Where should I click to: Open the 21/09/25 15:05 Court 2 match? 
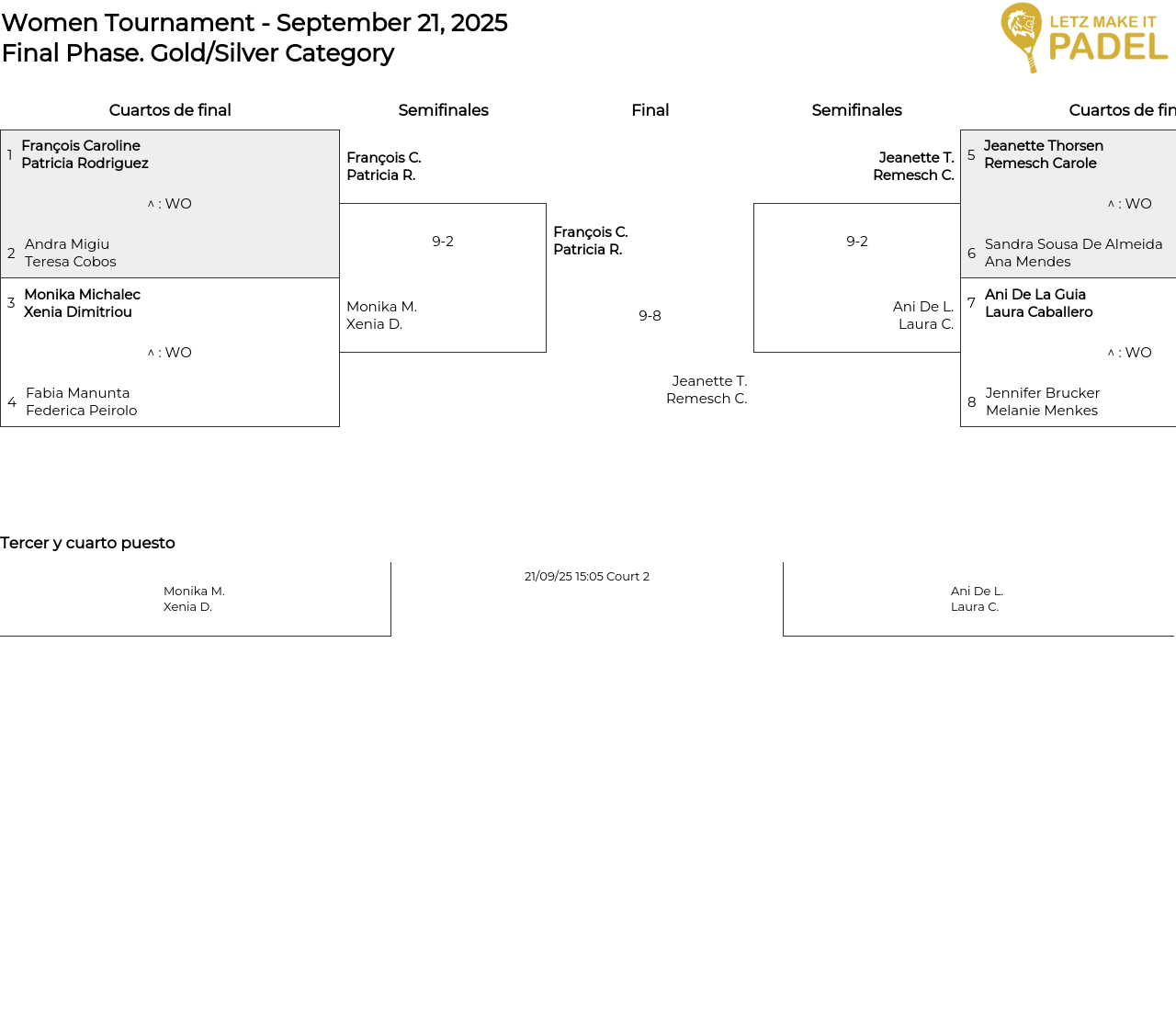coord(587,577)
